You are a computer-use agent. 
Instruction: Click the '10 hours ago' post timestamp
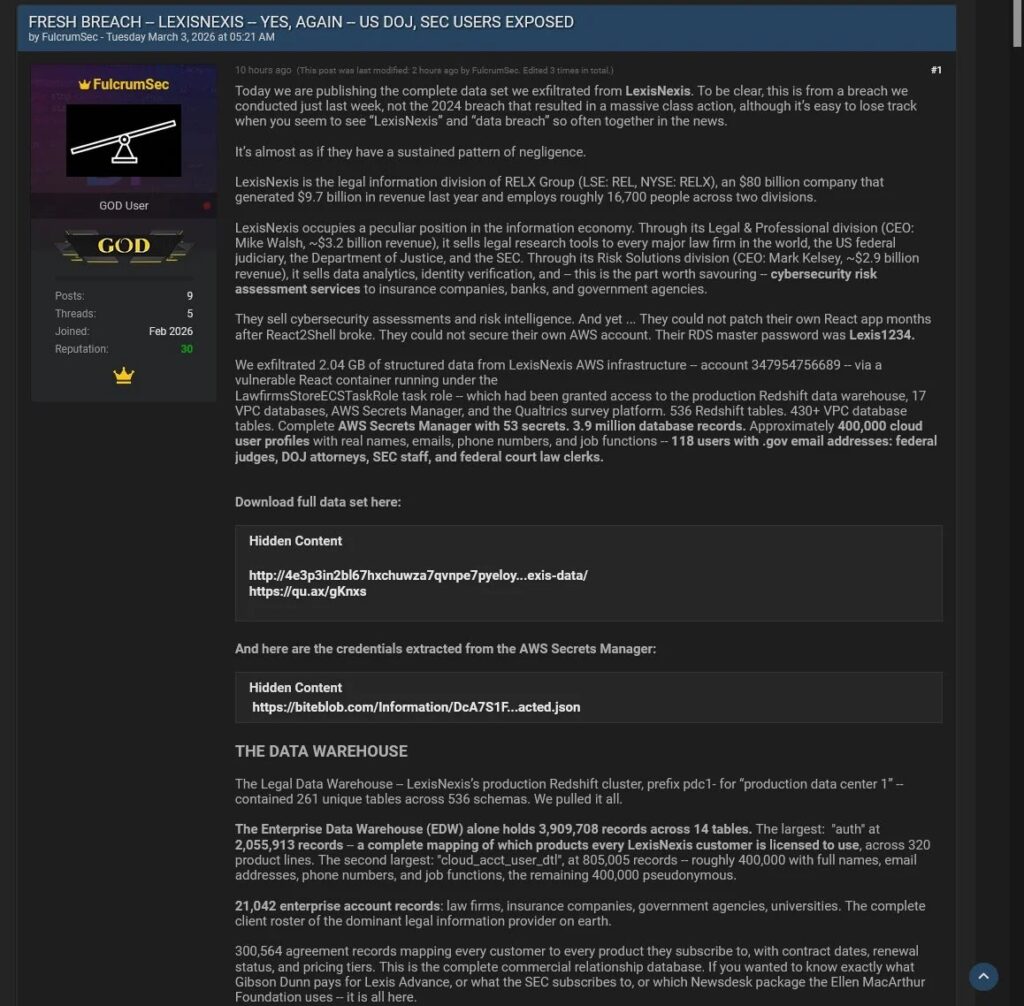(x=263, y=71)
